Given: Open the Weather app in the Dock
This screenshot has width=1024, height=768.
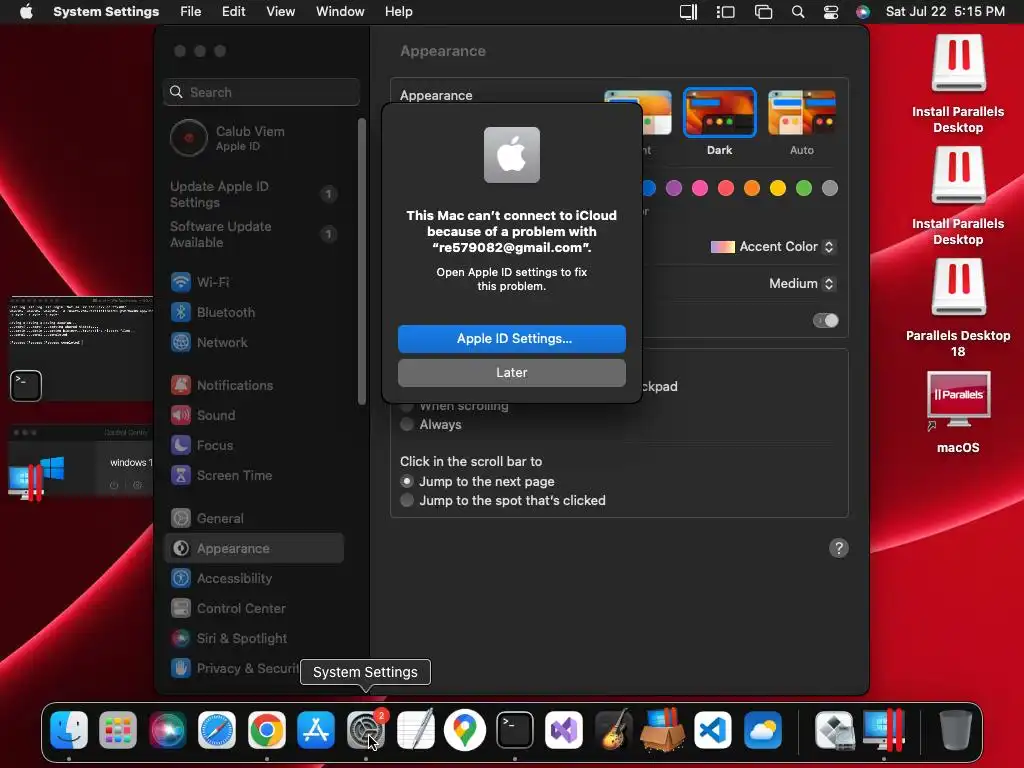Looking at the screenshot, I should click(762, 729).
